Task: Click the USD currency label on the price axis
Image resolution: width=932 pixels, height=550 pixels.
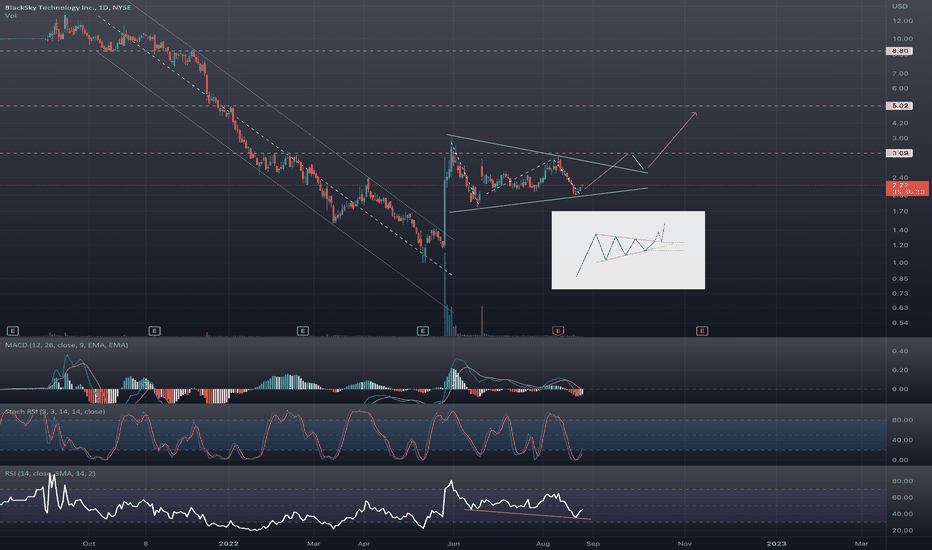Action: point(899,7)
